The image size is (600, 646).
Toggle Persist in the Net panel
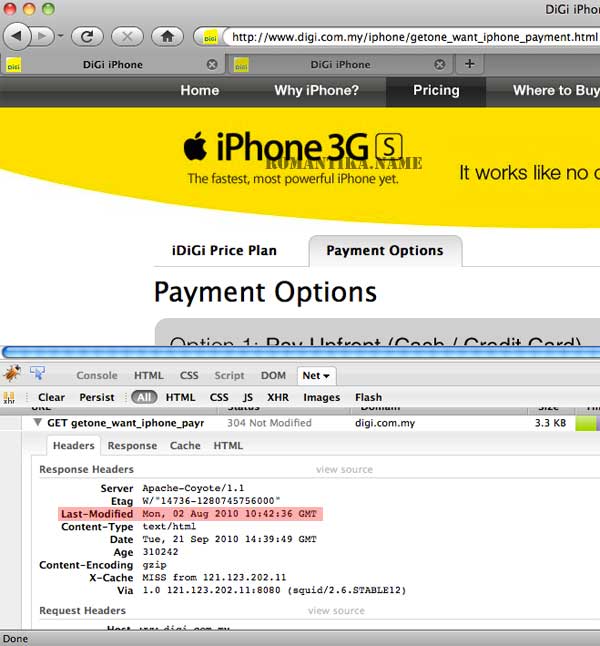[97, 397]
